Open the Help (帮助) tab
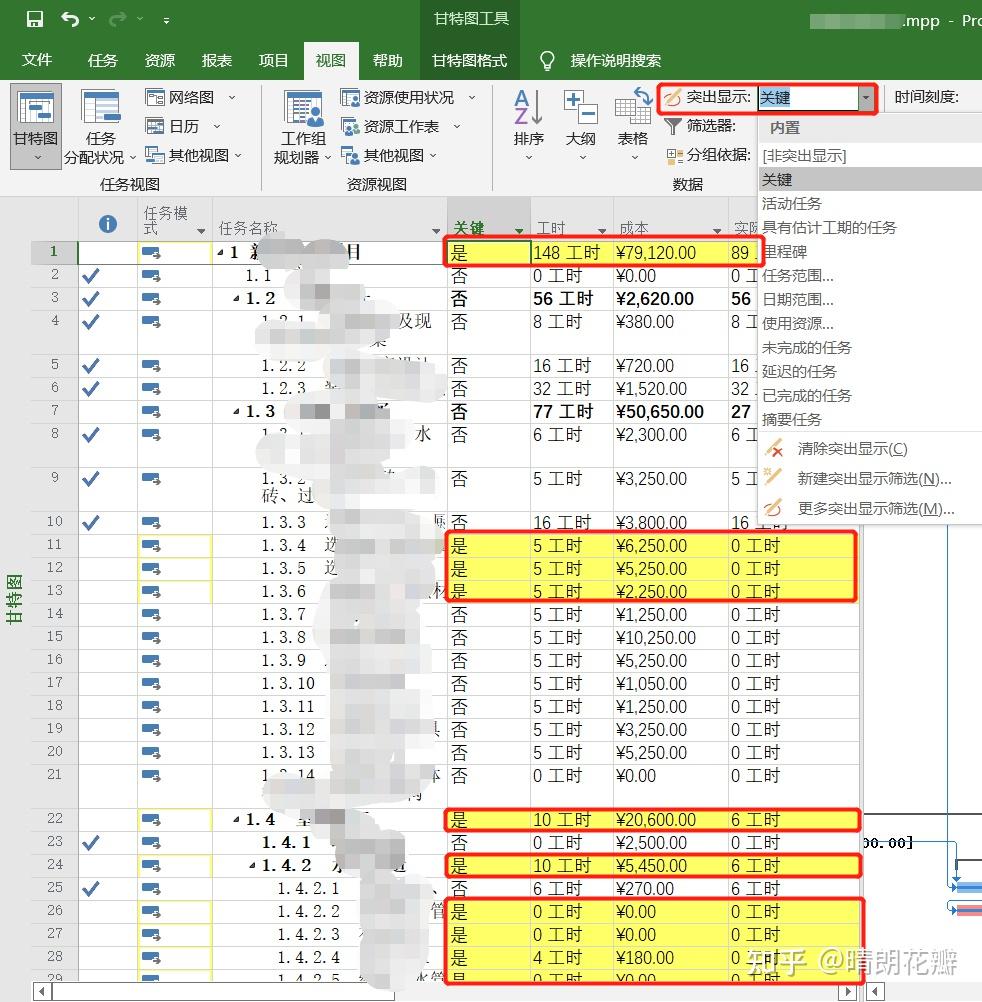Screen dimensions: 982x1002 click(387, 60)
